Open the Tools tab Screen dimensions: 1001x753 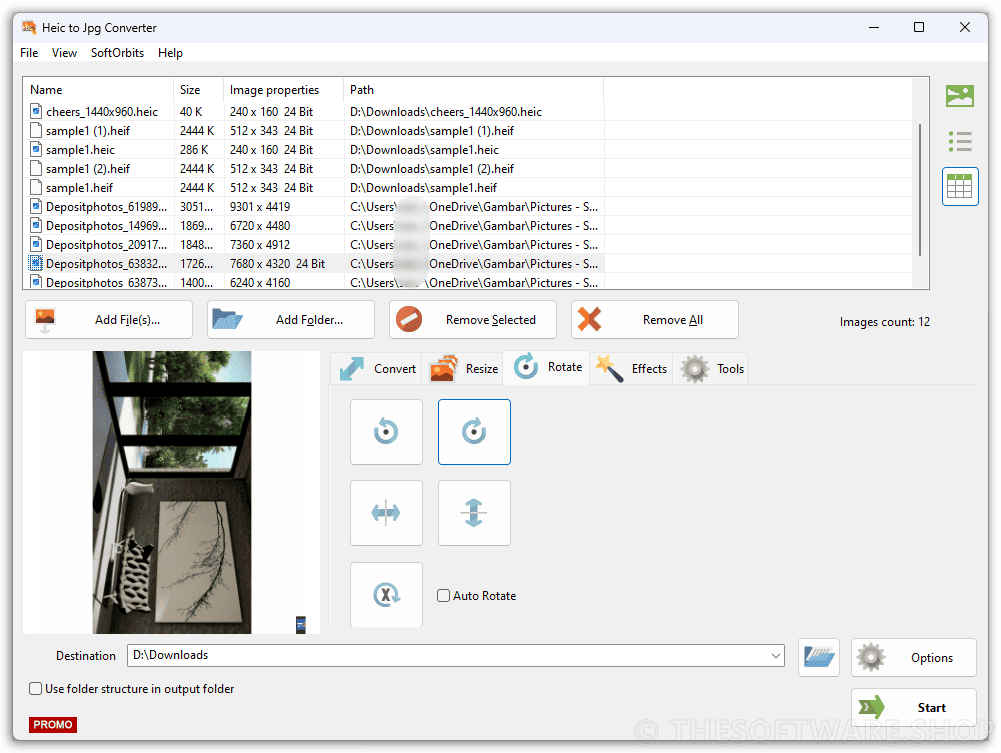click(x=711, y=369)
